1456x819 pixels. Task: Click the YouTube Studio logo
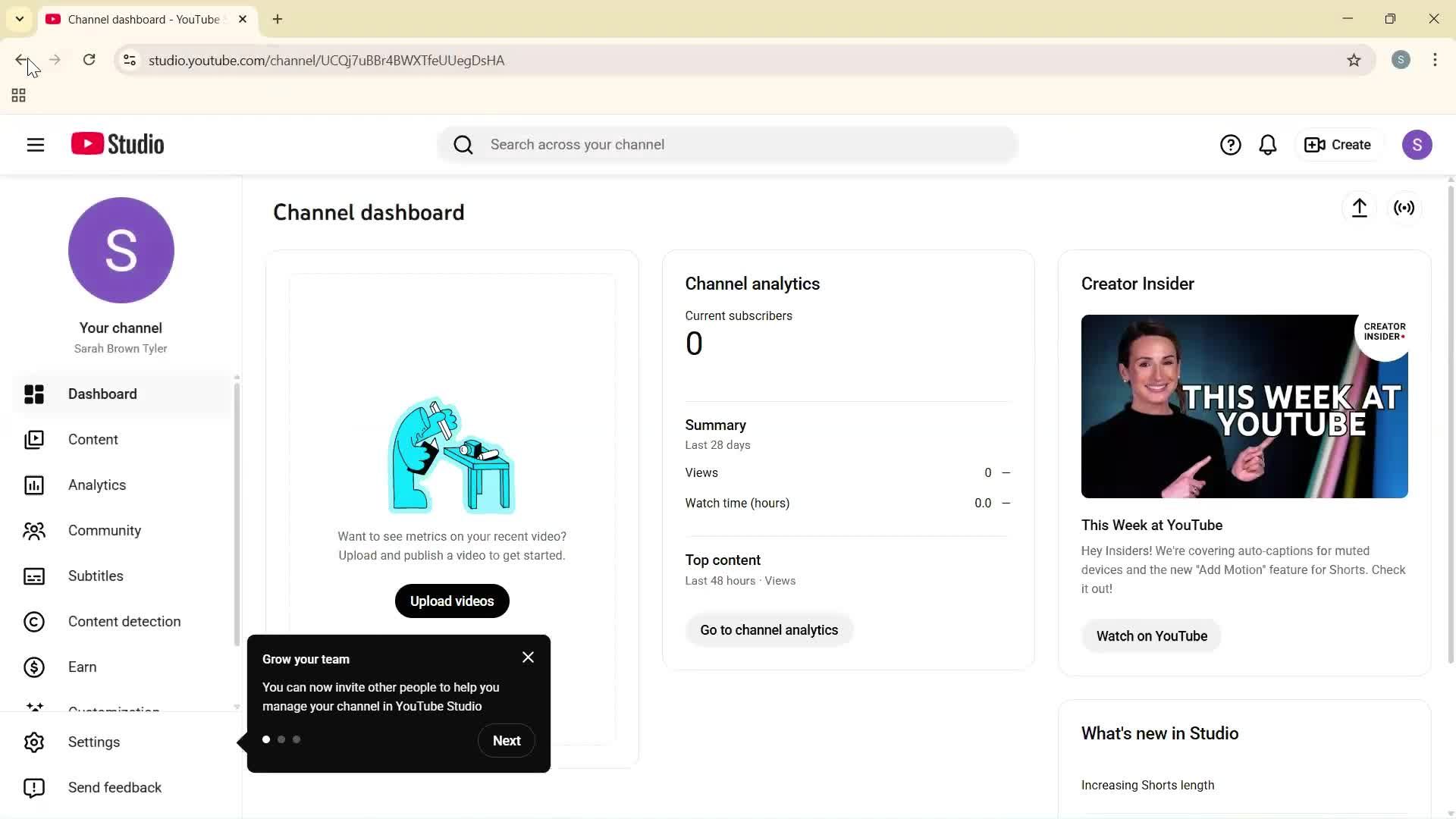coord(116,144)
